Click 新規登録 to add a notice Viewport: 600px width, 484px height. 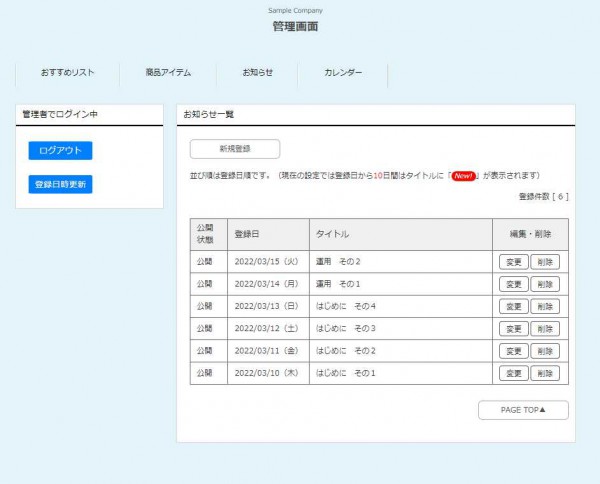tap(235, 149)
